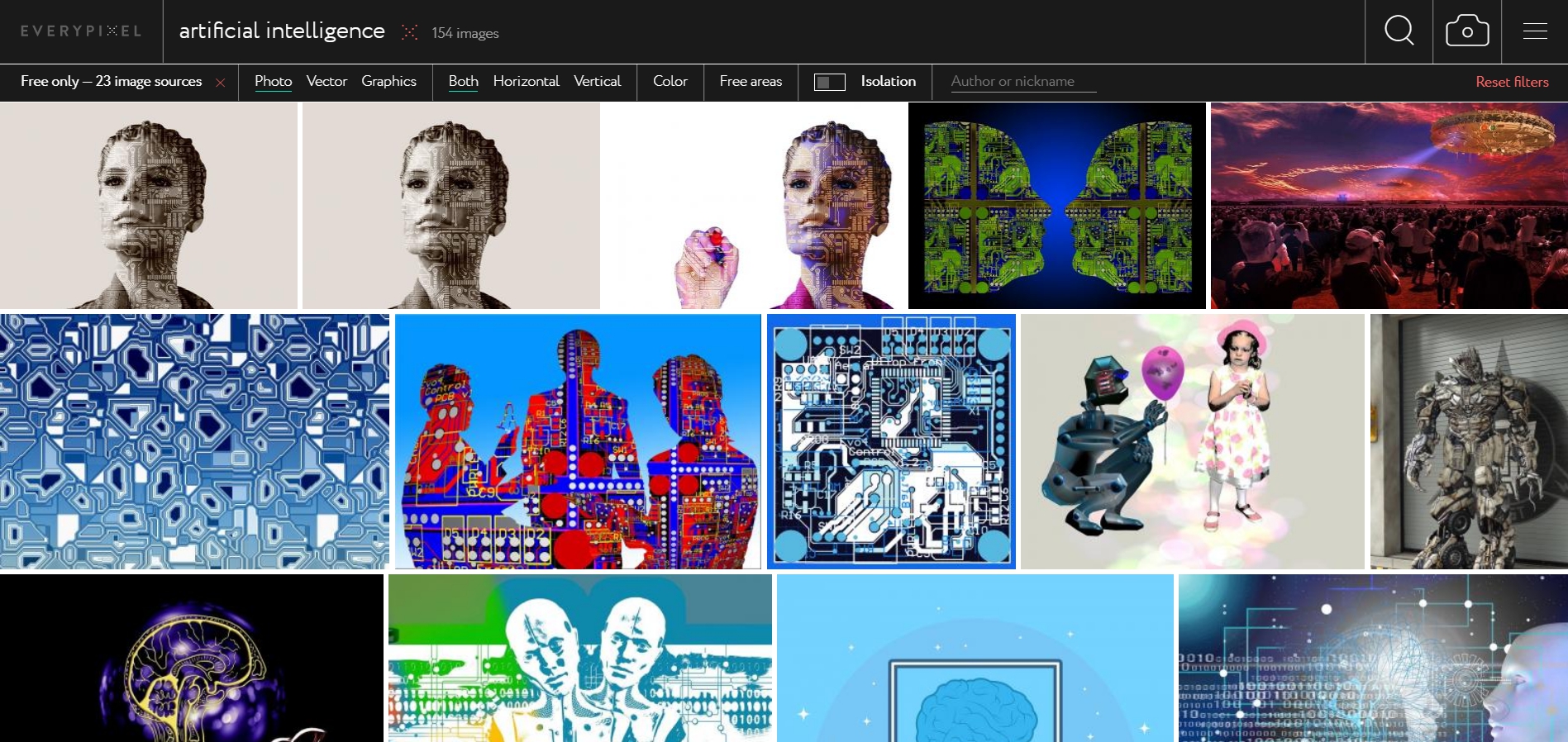The height and width of the screenshot is (742, 1568).
Task: Click the dotted icon beside the search term
Action: [409, 32]
